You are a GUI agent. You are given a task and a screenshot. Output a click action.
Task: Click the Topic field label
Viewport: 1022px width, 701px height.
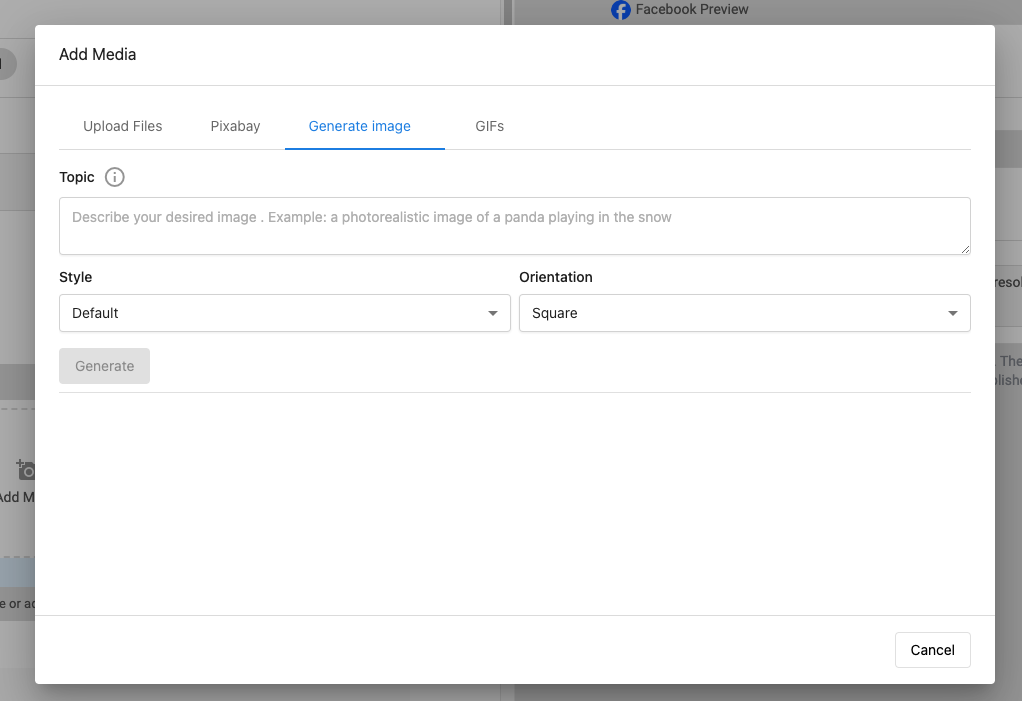pos(77,177)
